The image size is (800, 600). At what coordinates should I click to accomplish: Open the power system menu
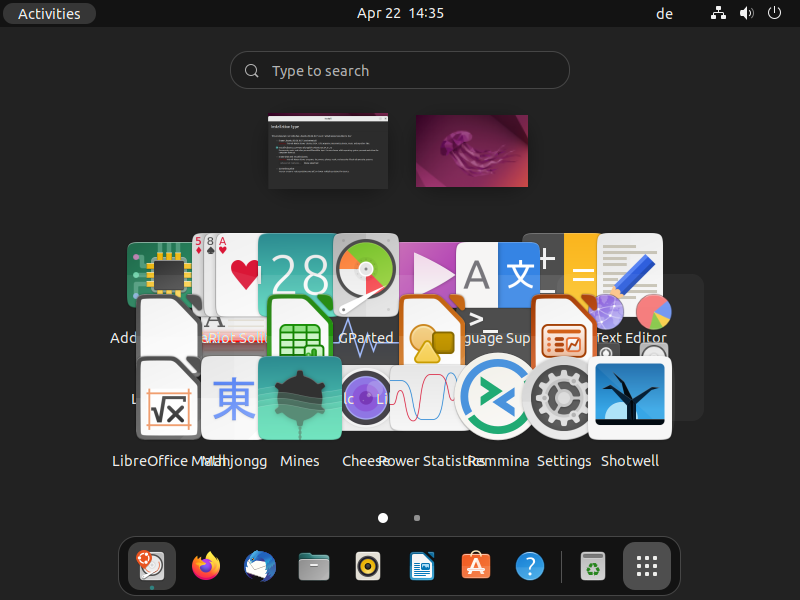tap(774, 13)
